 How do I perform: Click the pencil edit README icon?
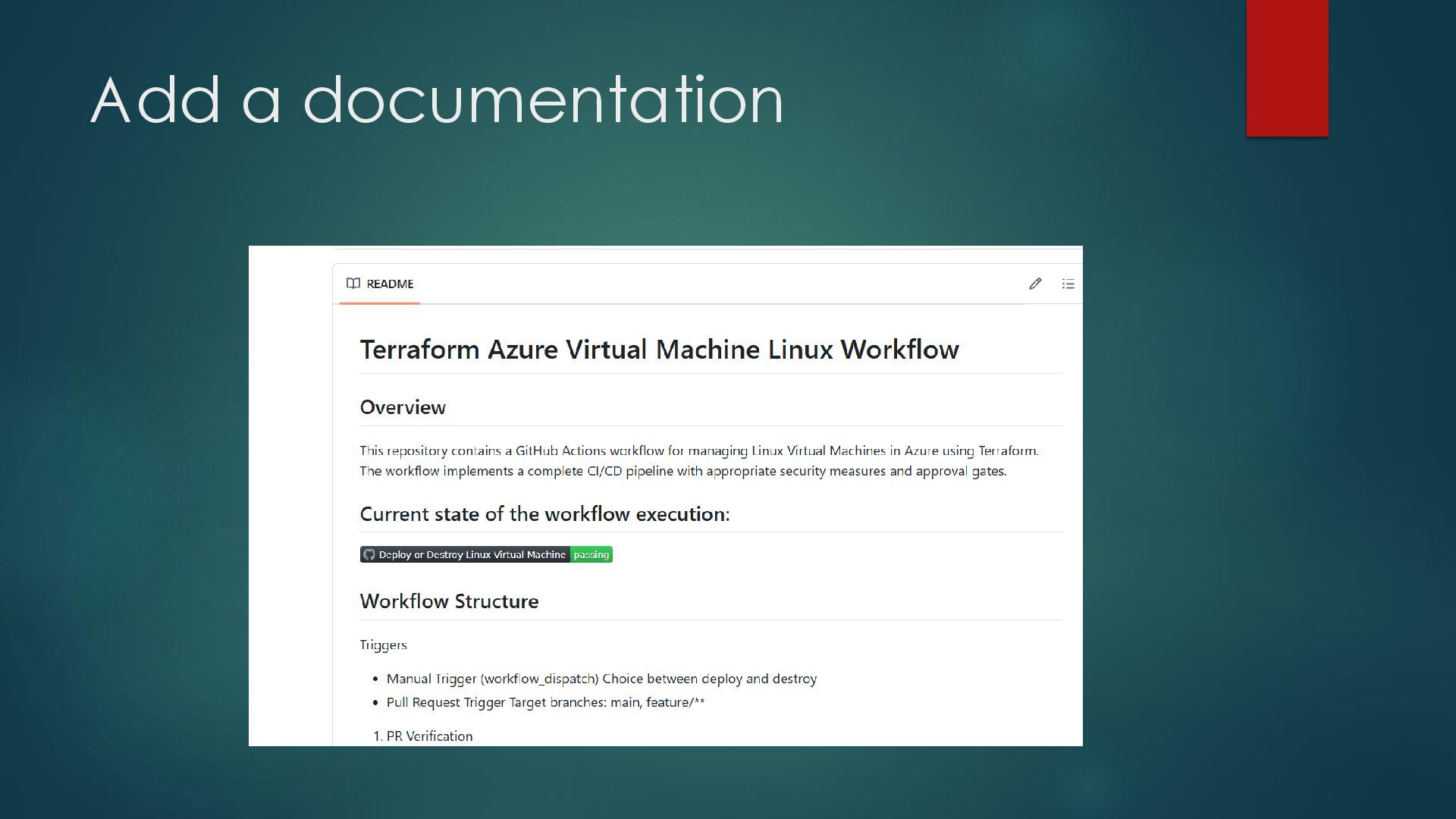click(x=1035, y=284)
